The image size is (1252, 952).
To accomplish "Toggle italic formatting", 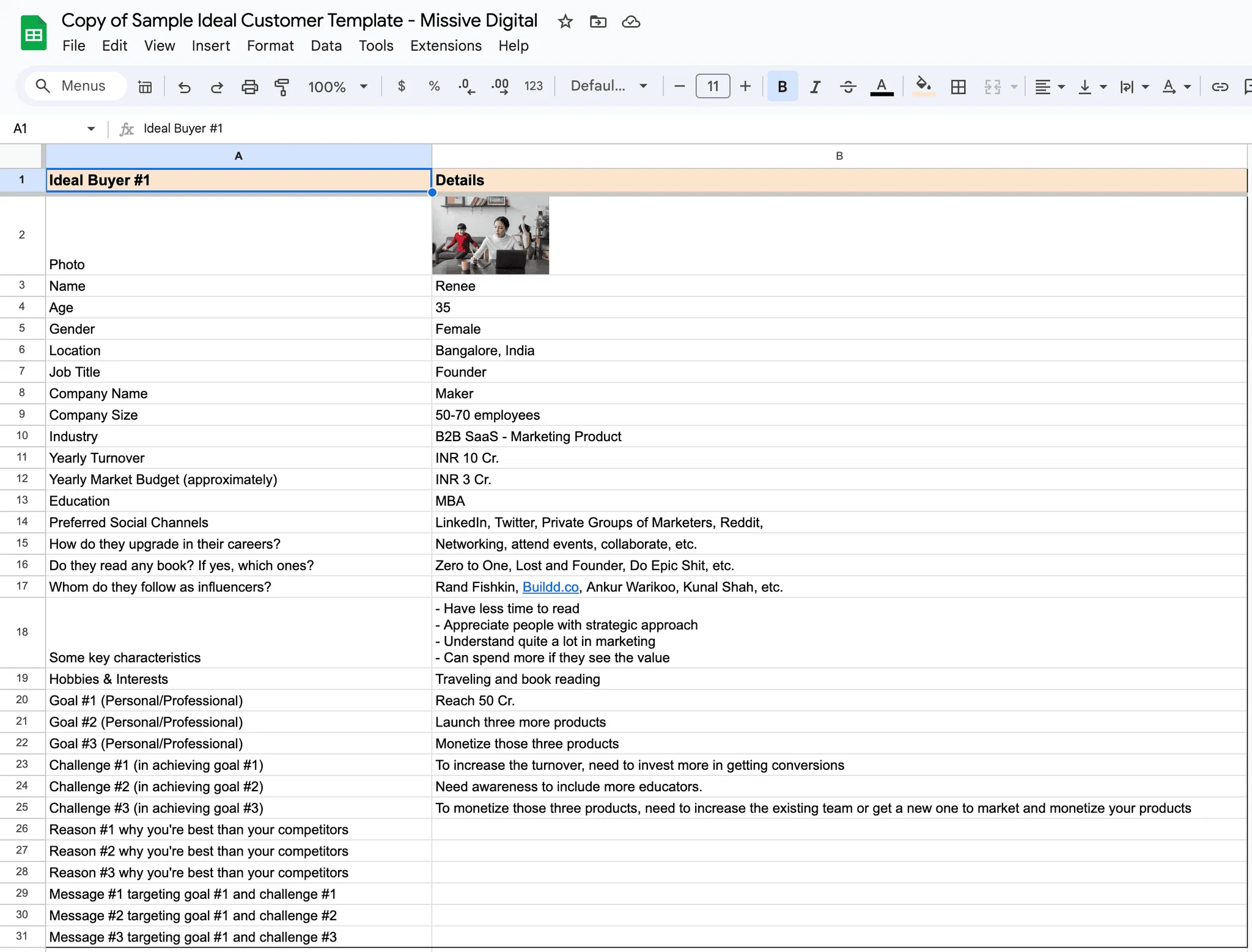I will [815, 87].
